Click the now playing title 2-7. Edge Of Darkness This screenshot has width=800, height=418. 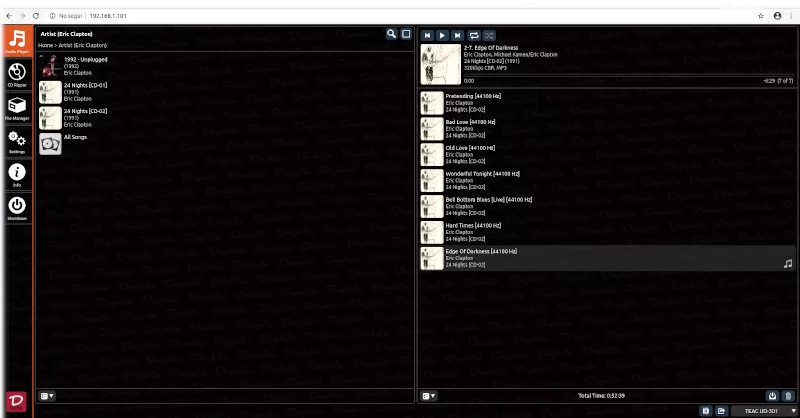491,48
